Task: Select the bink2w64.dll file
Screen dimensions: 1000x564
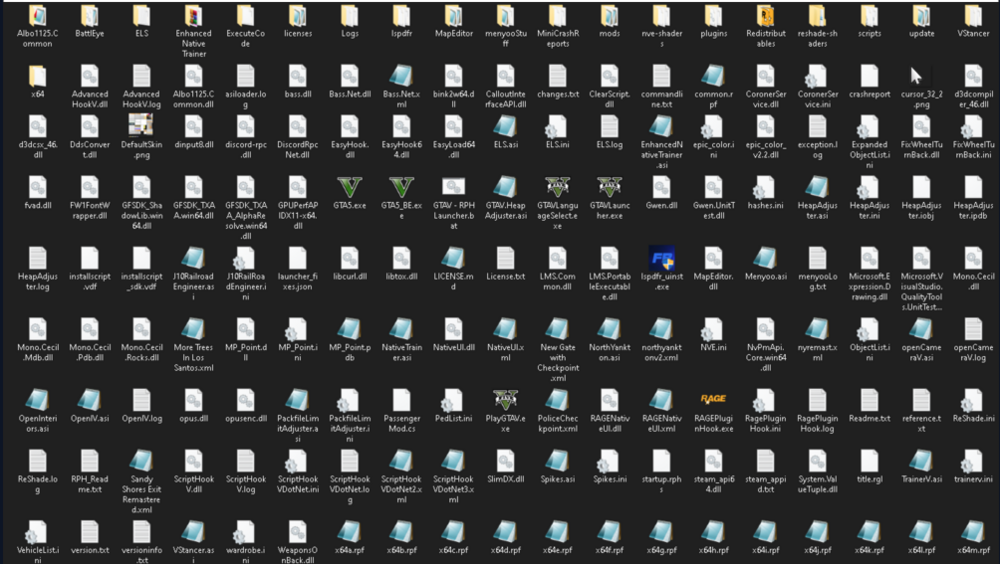Action: [453, 77]
